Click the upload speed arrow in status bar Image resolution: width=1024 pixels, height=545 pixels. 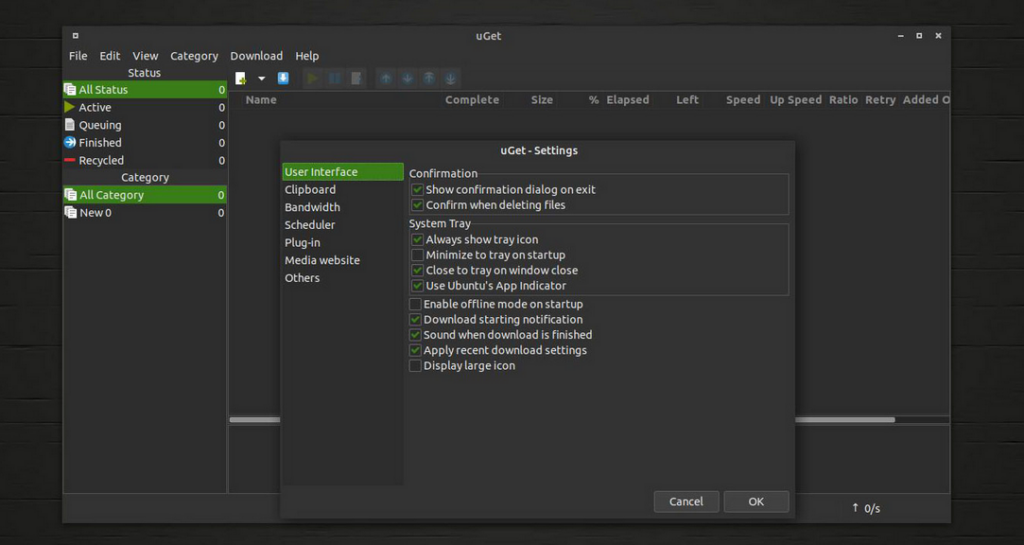tap(855, 508)
